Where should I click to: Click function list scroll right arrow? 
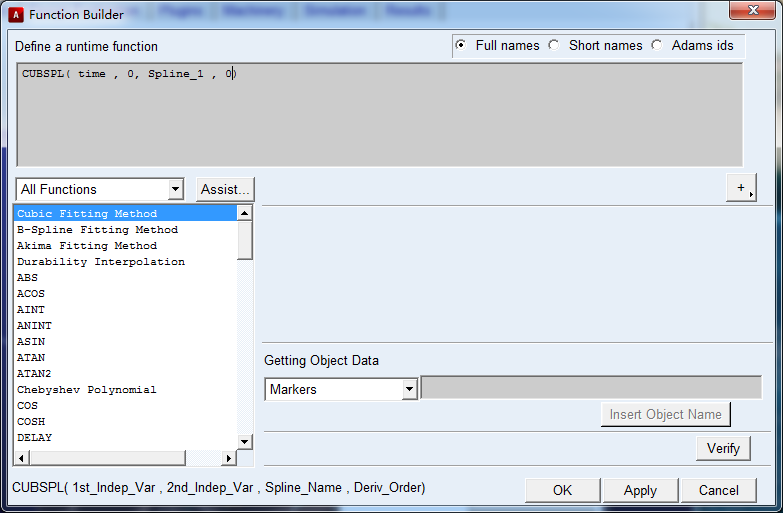(229, 458)
